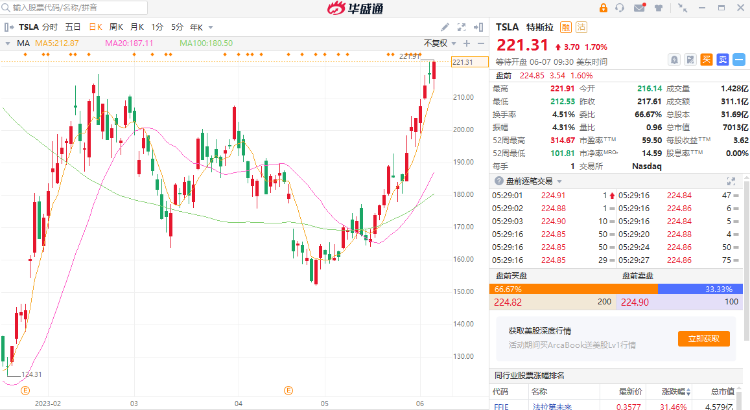Toggle the left sidebar panel icon
The width and height of the screenshot is (750, 410).
8,27
